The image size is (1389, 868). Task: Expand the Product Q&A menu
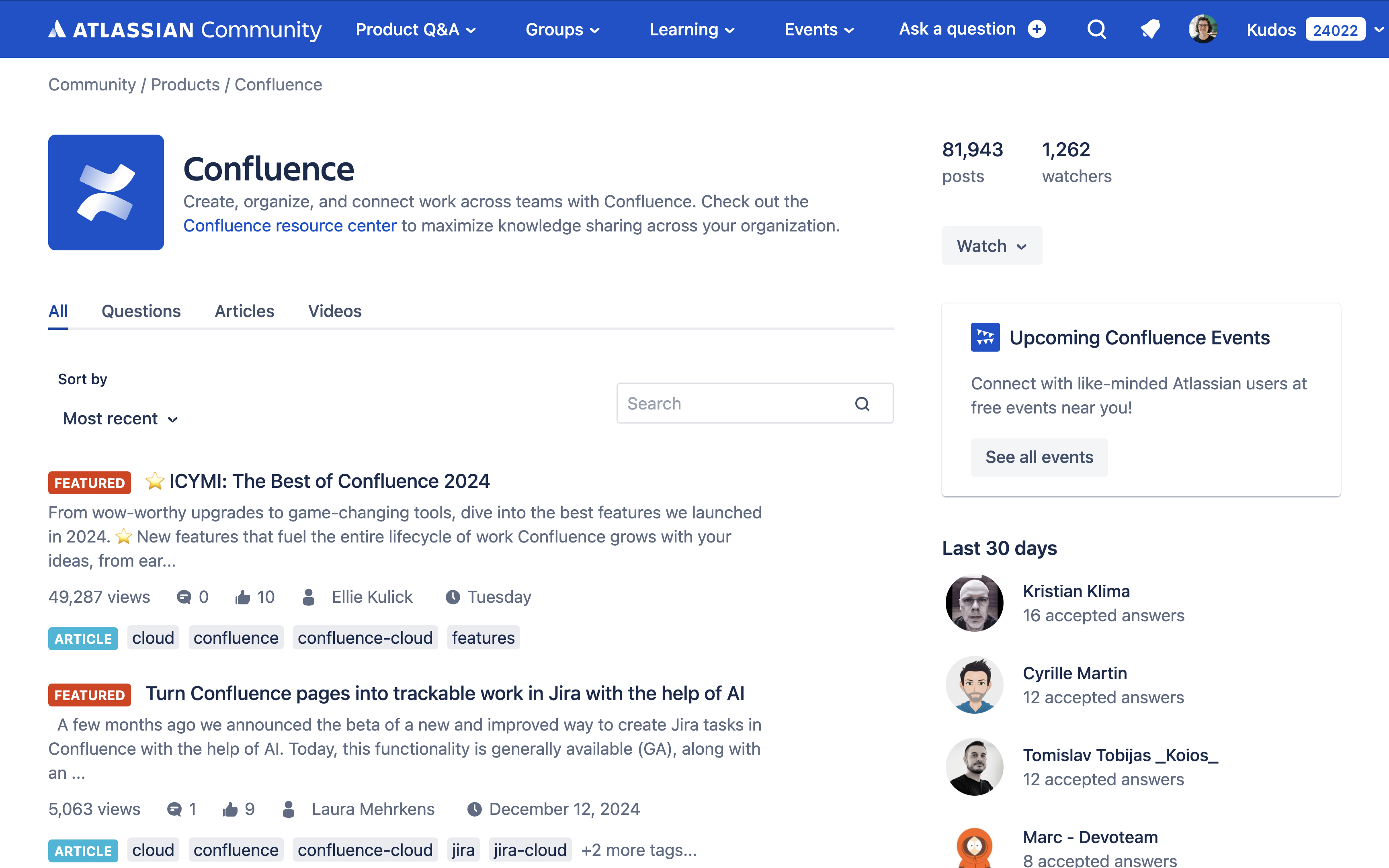click(x=416, y=29)
